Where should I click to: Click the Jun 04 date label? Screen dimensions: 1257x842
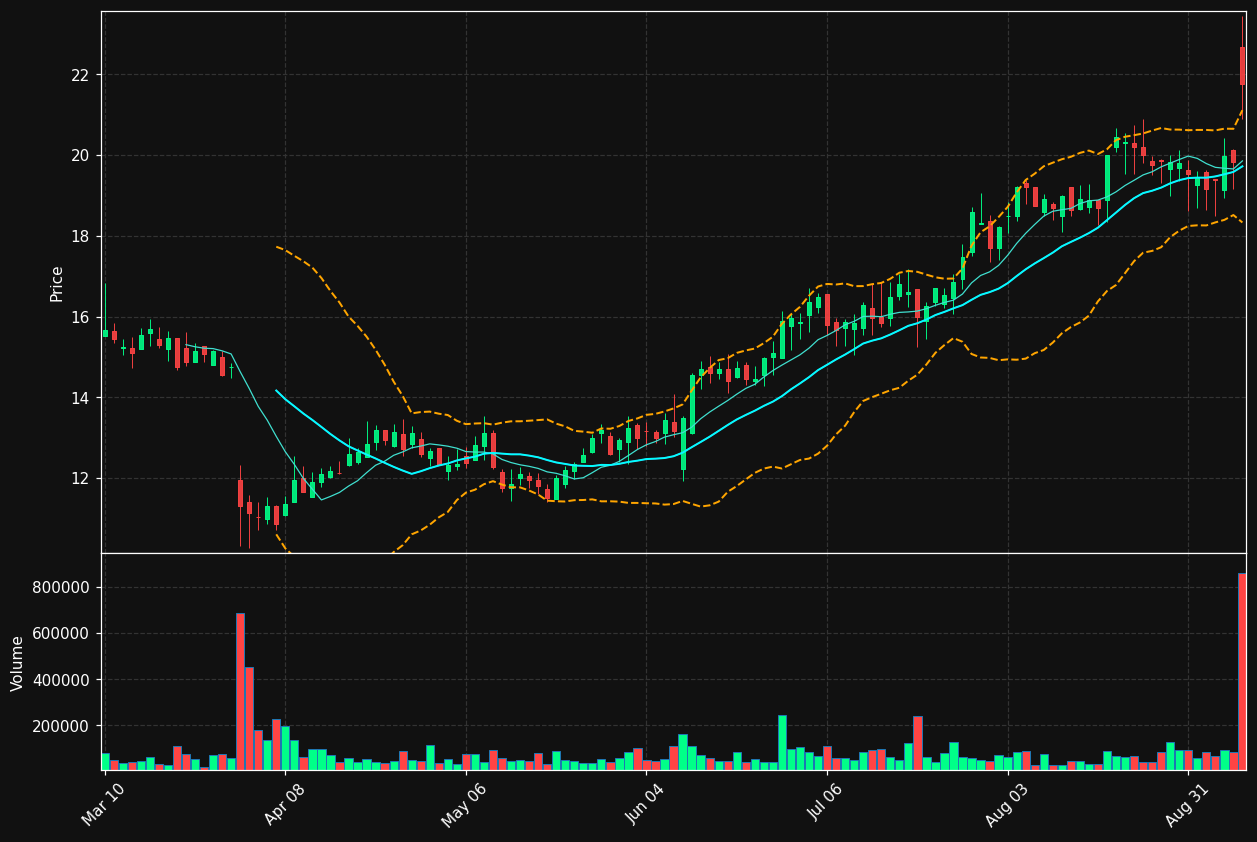coord(645,804)
